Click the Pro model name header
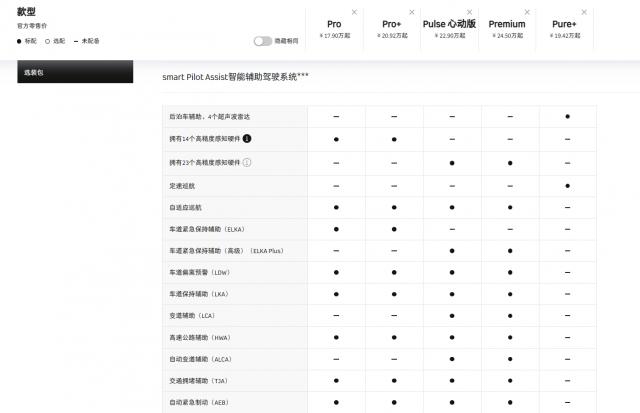The width and height of the screenshot is (640, 413). [334, 24]
